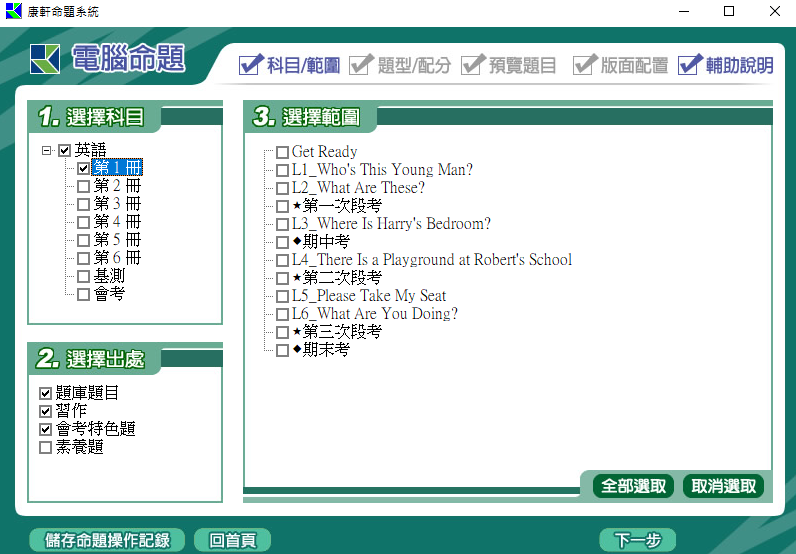Click the 康軒 logo beside 電腦命題
The height and width of the screenshot is (554, 796).
45,59
